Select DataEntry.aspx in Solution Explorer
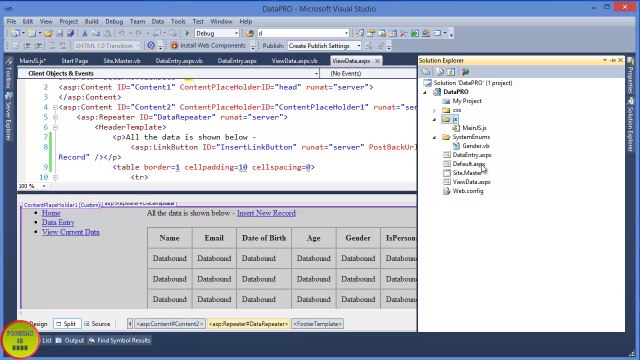This screenshot has width=640, height=360. pyautogui.click(x=472, y=155)
